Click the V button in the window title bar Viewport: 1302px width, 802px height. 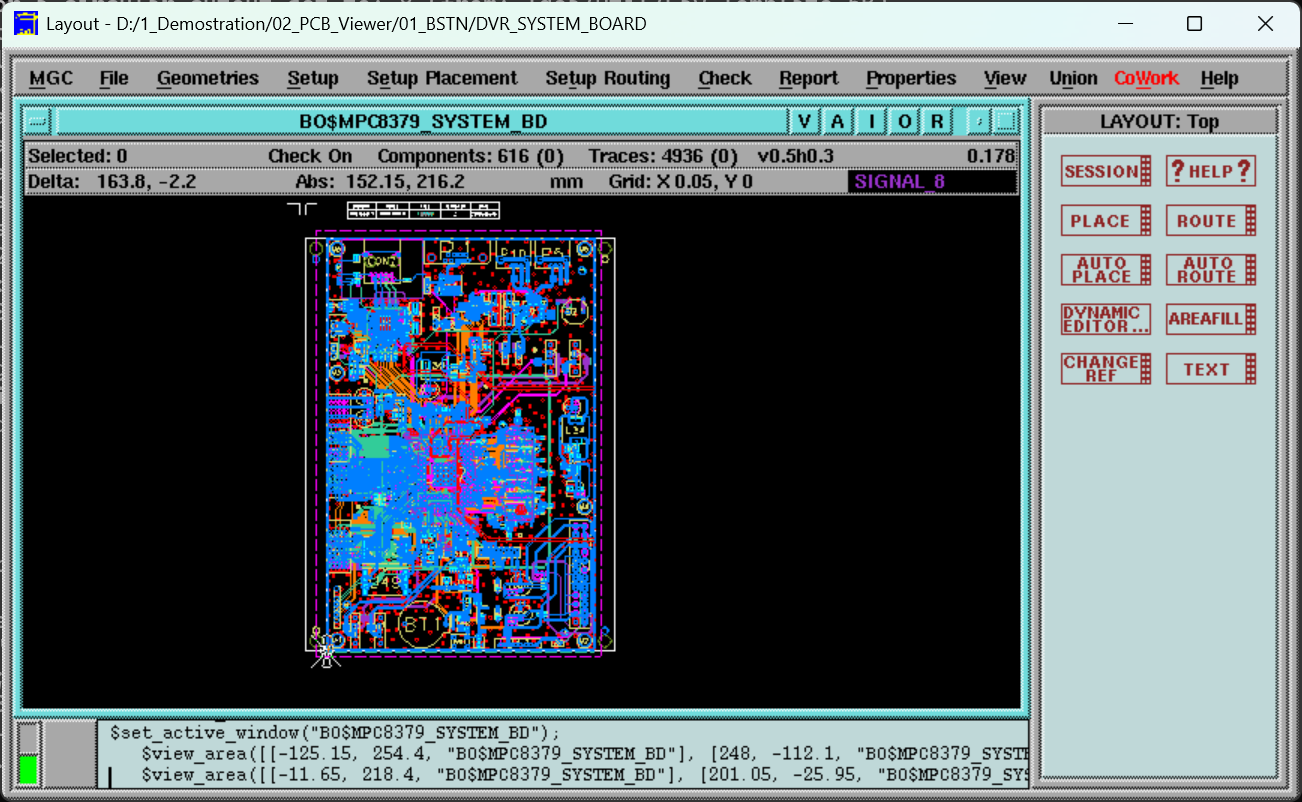(804, 122)
